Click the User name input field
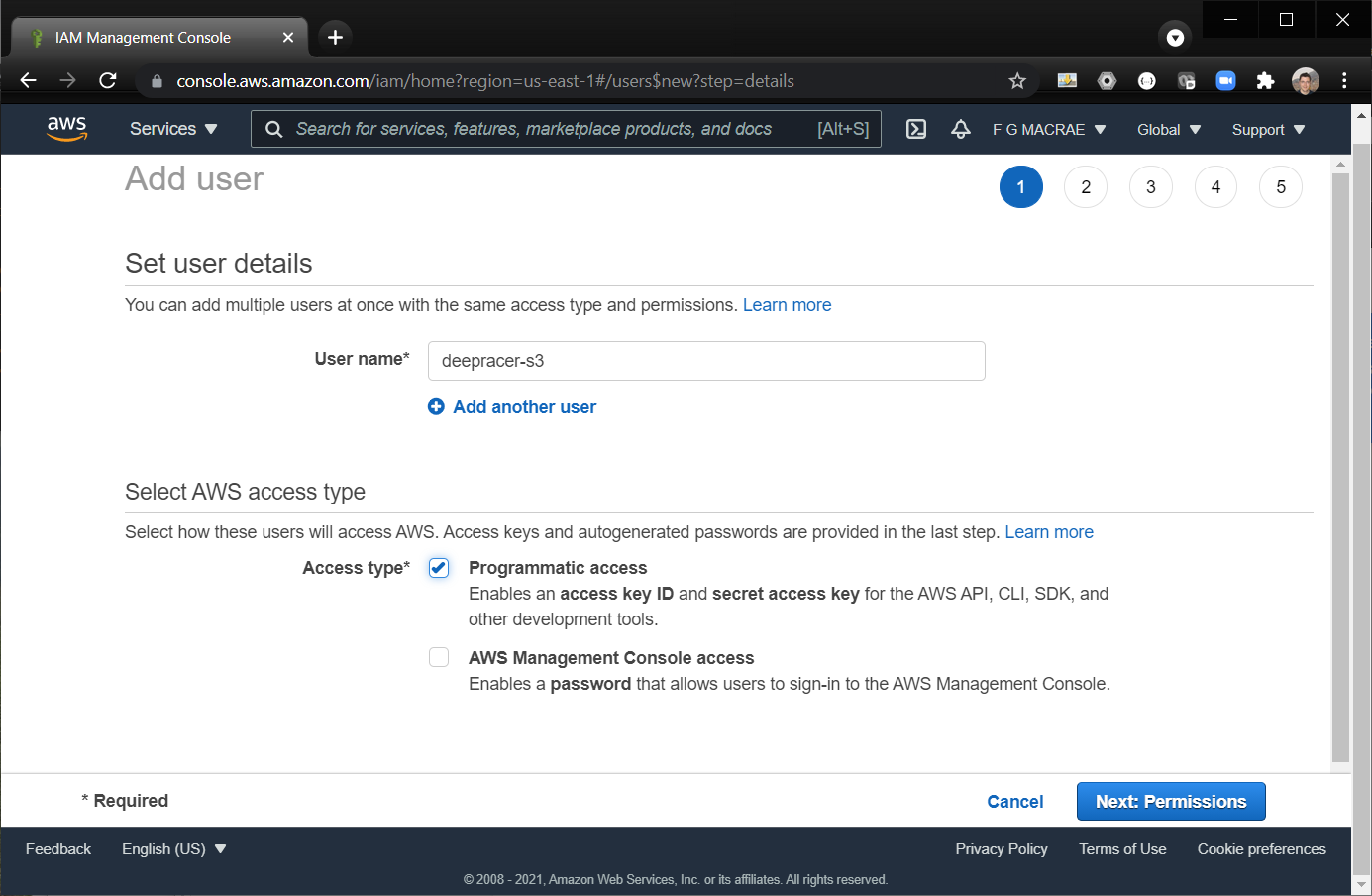 pyautogui.click(x=706, y=361)
